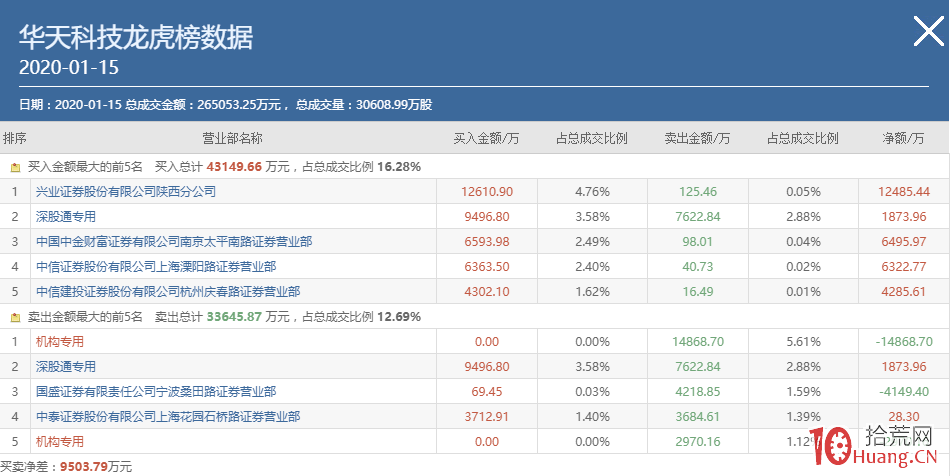Select sell amount 2970.16
Image resolution: width=951 pixels, height=476 pixels.
697,441
